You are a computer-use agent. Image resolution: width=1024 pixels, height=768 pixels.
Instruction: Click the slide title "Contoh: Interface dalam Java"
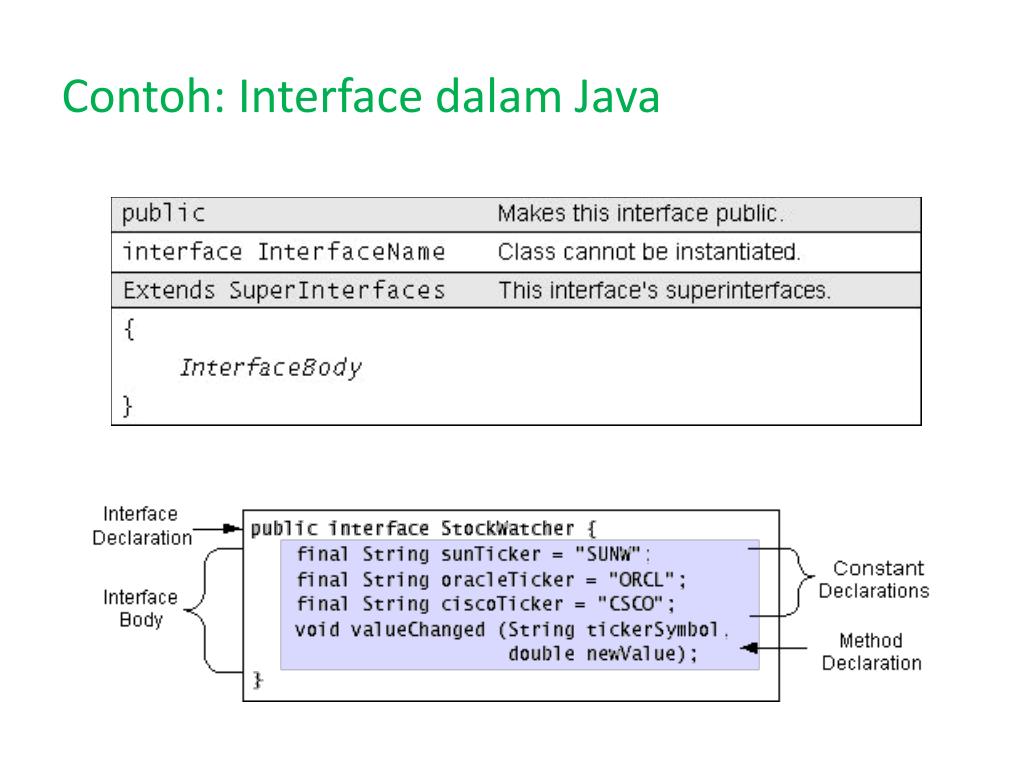coord(360,97)
